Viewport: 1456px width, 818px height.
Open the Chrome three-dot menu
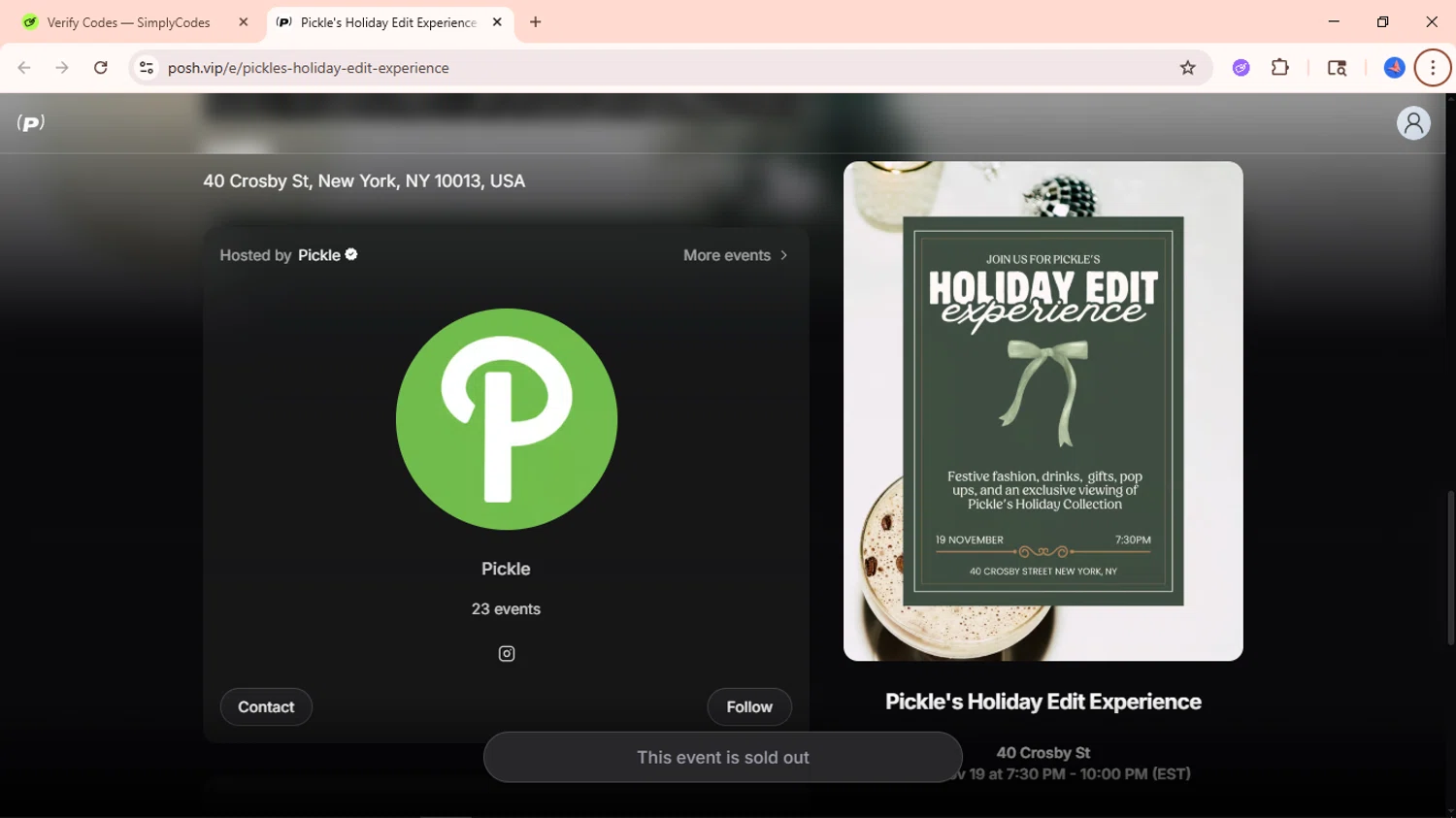[x=1433, y=68]
